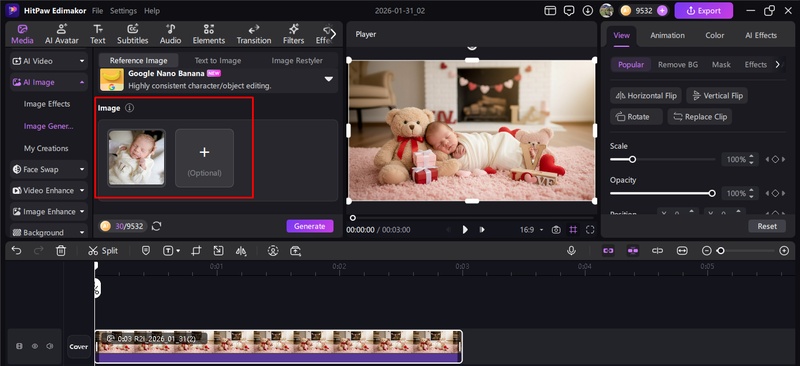
Task: Expand the Face Swap section
Action: (x=48, y=169)
